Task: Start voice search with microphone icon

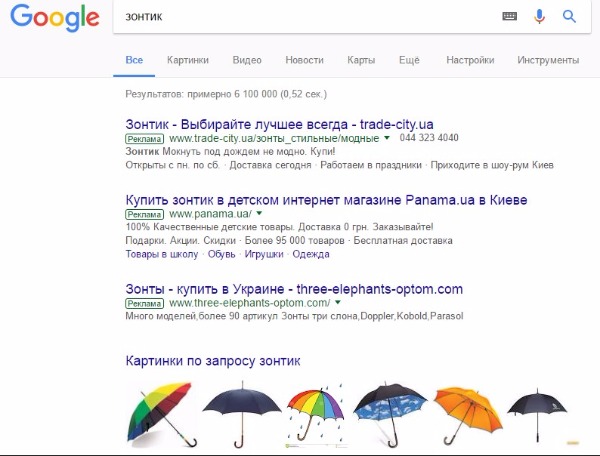Action: (539, 16)
